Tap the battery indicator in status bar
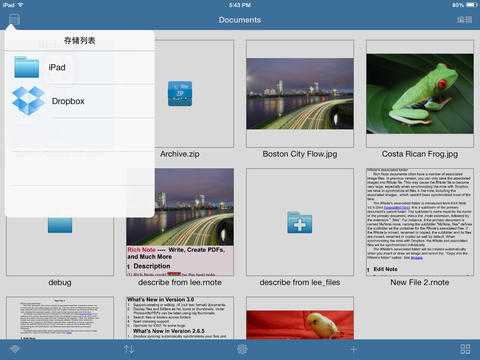This screenshot has height=360, width=480. tap(472, 5)
